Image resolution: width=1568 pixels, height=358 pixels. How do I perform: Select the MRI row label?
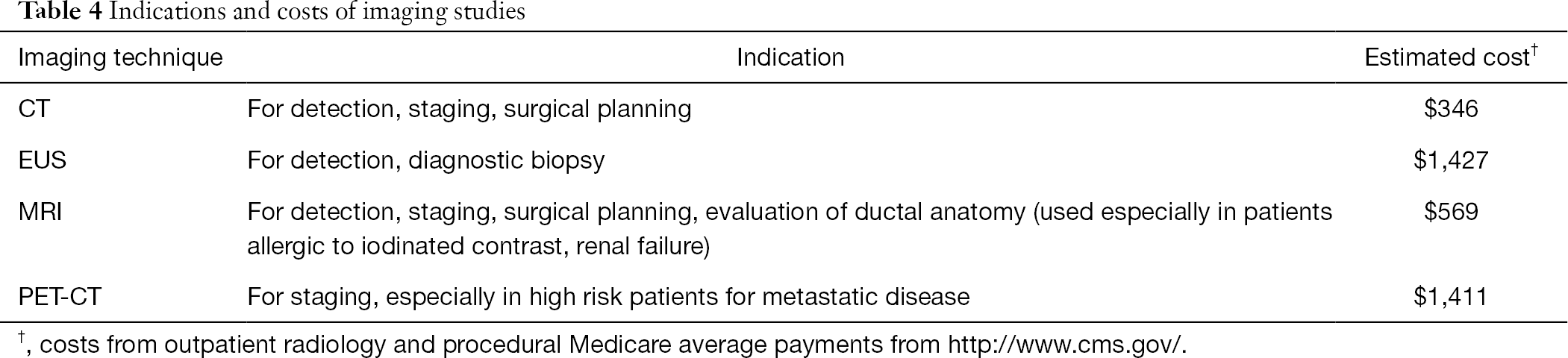(x=40, y=212)
